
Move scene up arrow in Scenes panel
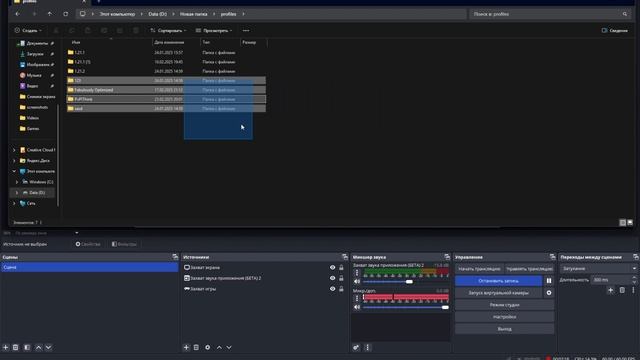click(38, 347)
